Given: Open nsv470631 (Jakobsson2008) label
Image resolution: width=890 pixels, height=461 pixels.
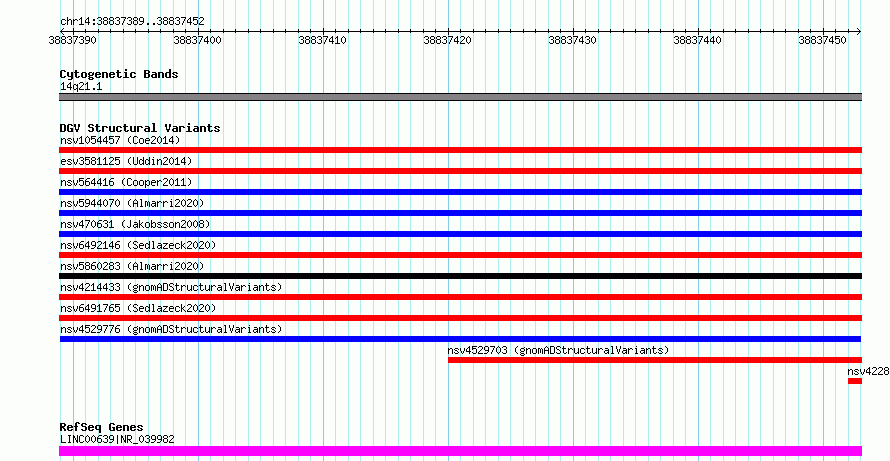Looking at the screenshot, I should coord(135,224).
